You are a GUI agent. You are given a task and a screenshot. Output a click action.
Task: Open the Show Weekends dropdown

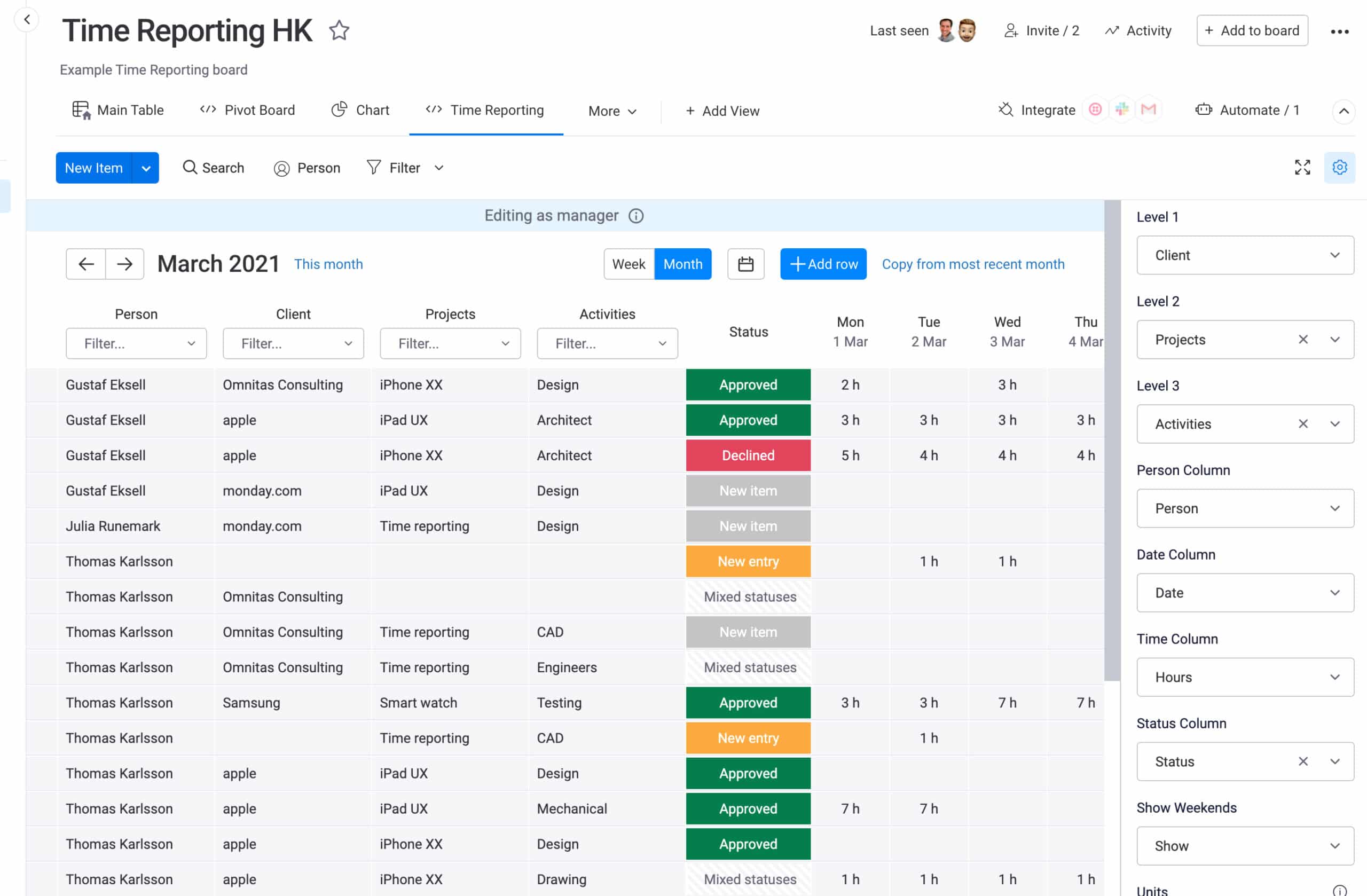pyautogui.click(x=1245, y=846)
